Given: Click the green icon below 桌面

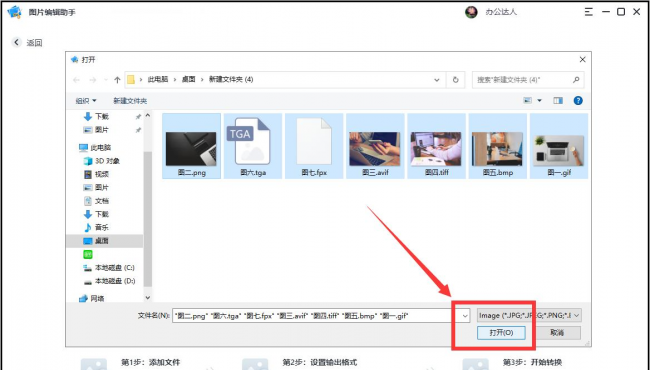Looking at the screenshot, I should [88, 254].
